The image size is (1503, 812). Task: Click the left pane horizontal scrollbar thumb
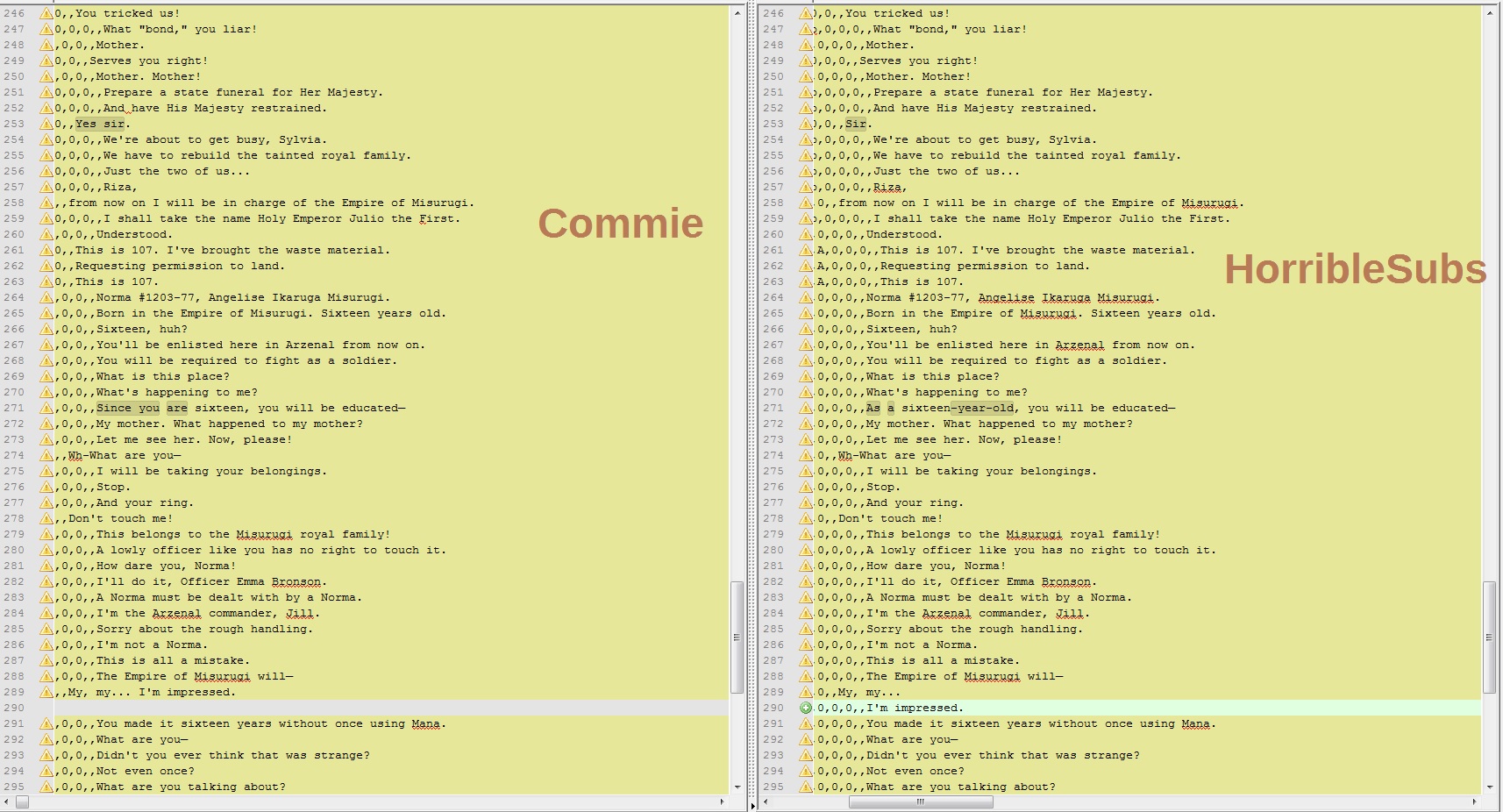click(22, 801)
